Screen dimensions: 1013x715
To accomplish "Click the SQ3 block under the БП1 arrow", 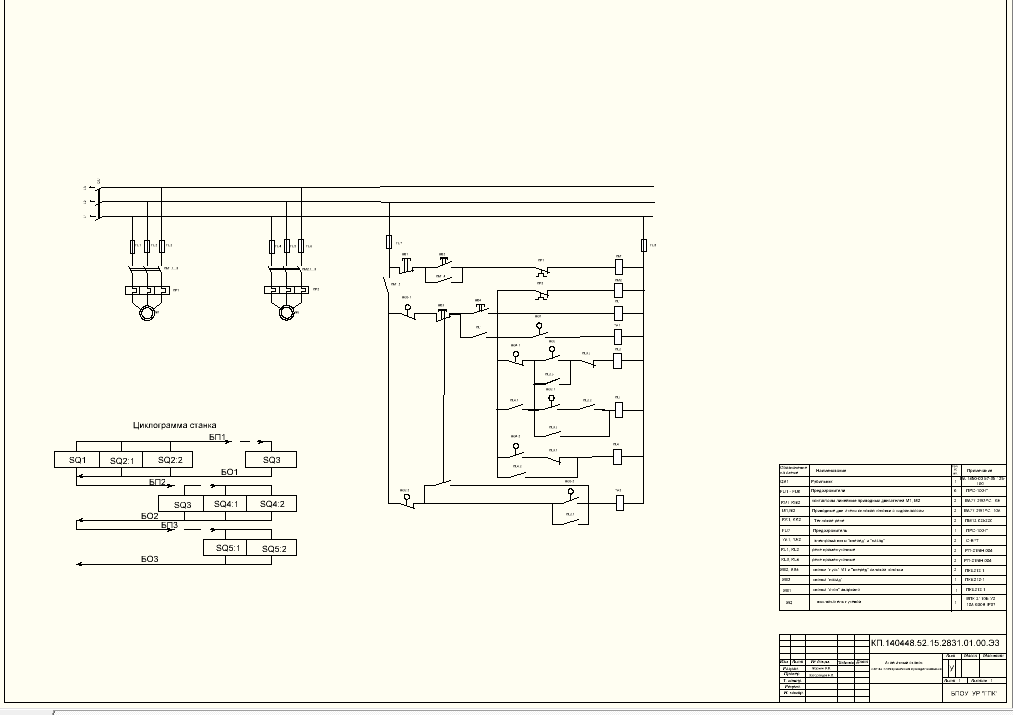I will [x=271, y=460].
